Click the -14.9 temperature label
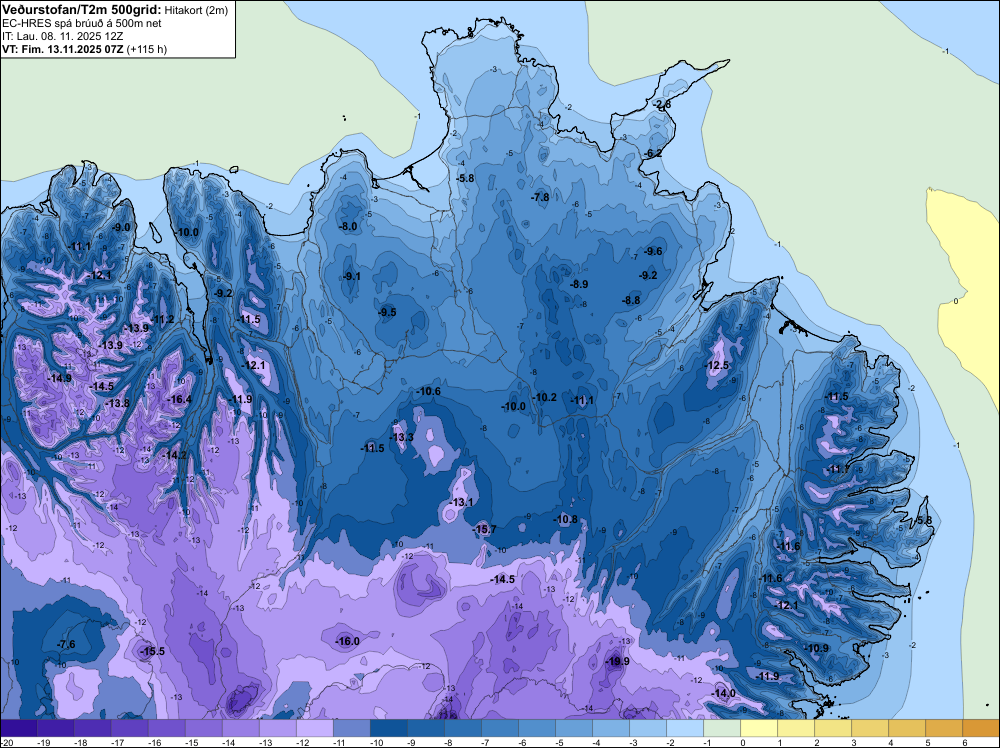This screenshot has height=748, width=1000. tap(59, 378)
